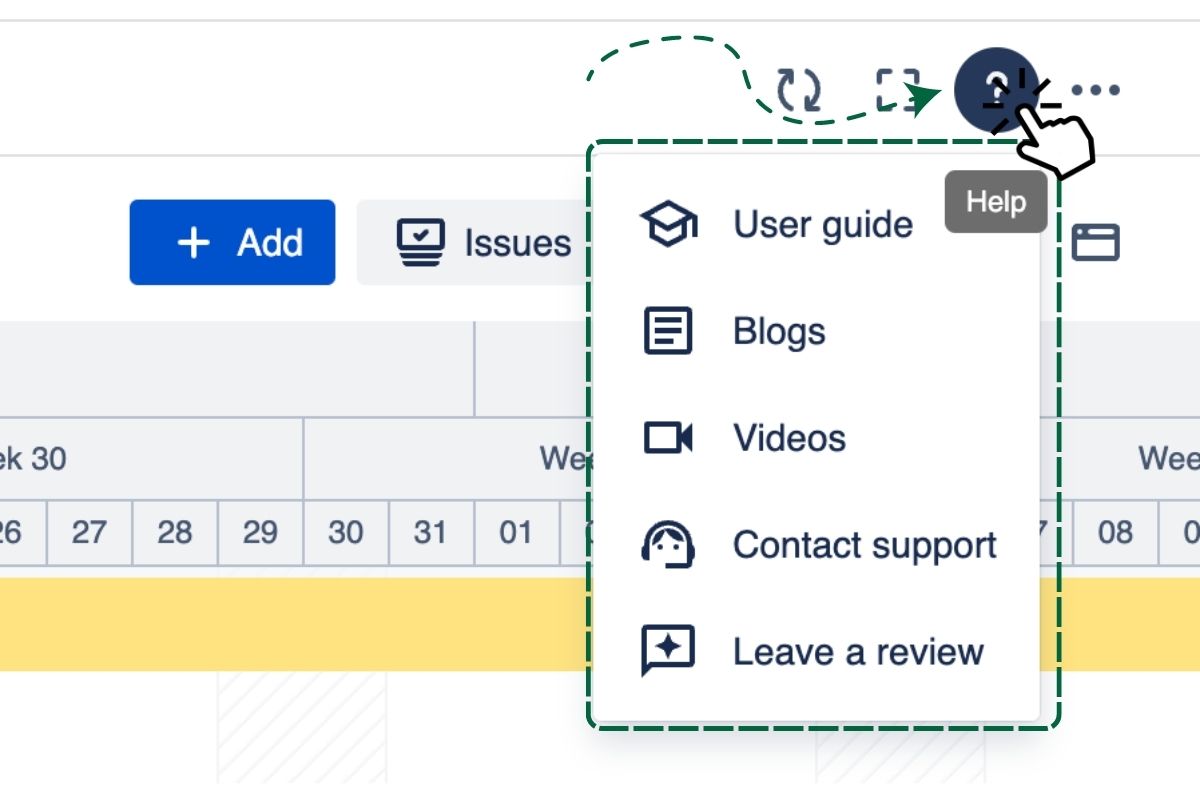Click the Help question mark icon
The width and height of the screenshot is (1200, 800).
coord(993,89)
